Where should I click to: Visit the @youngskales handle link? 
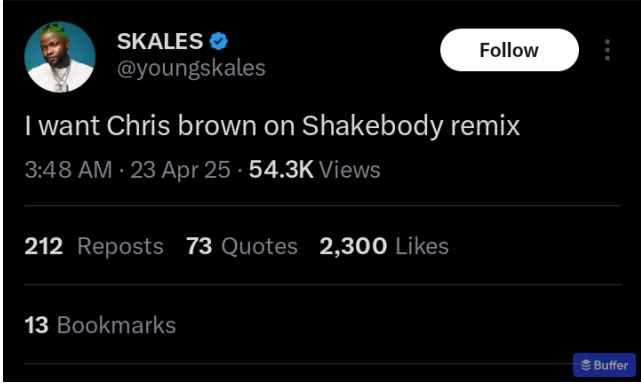coord(191,68)
